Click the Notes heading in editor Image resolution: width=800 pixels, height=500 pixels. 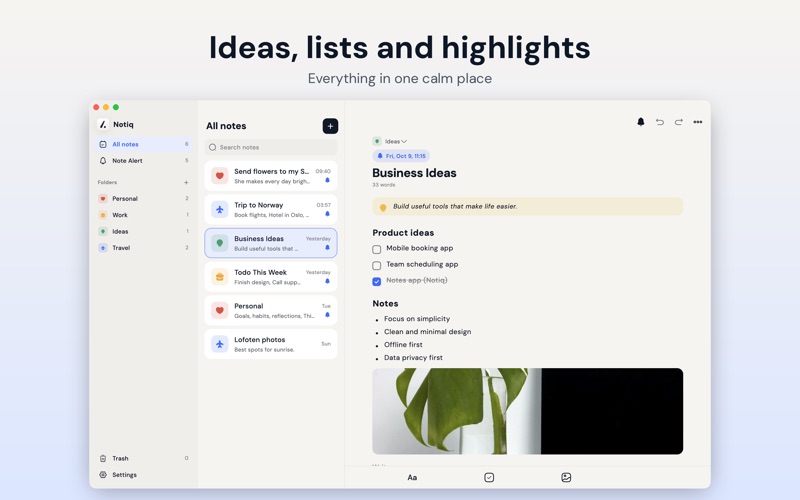coord(385,304)
